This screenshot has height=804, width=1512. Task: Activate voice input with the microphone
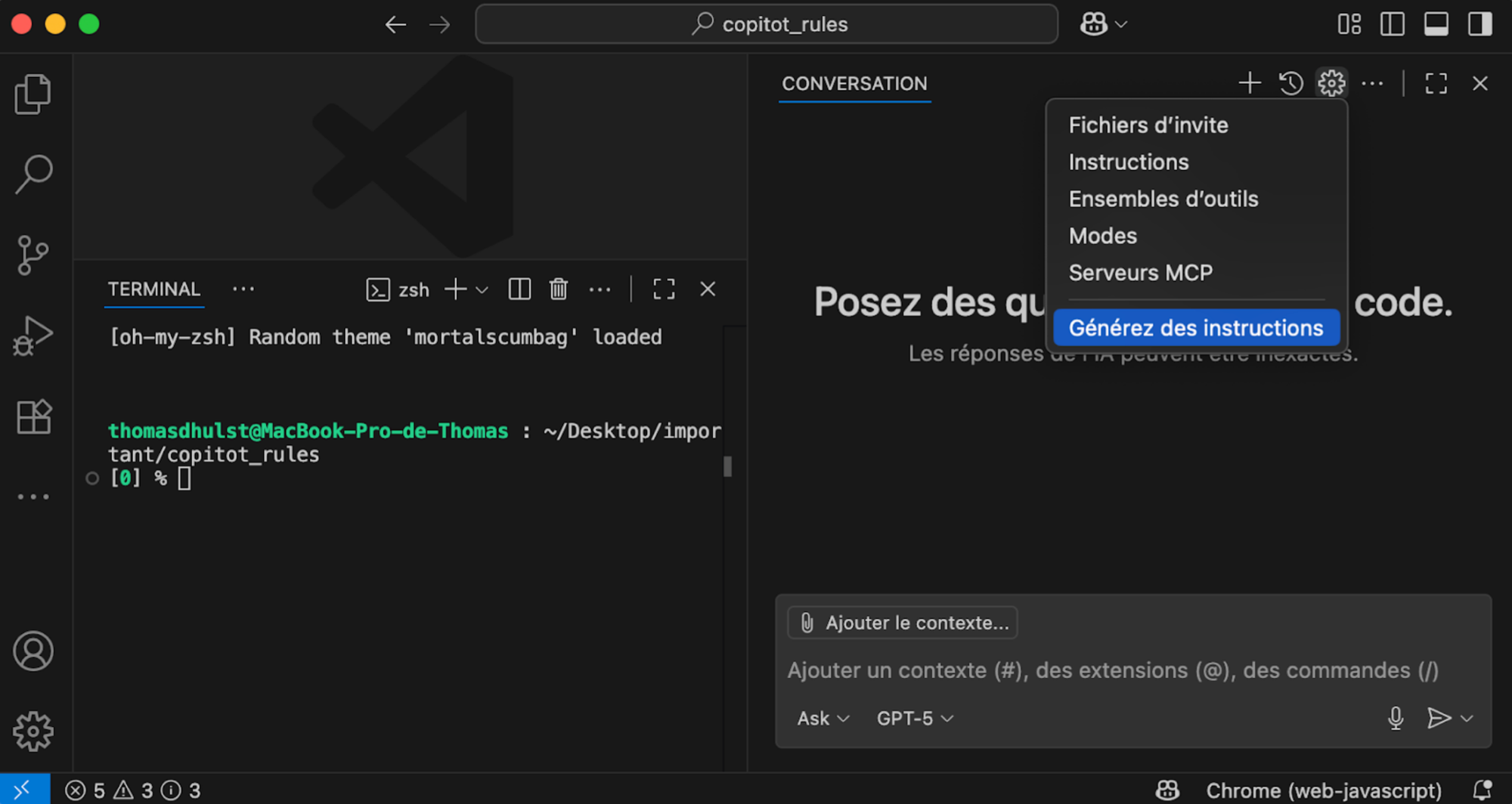1395,718
